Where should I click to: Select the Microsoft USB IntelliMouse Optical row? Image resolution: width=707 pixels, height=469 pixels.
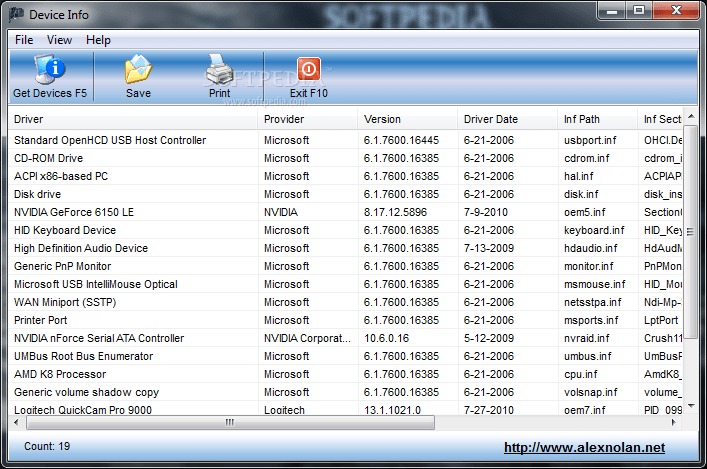point(345,285)
